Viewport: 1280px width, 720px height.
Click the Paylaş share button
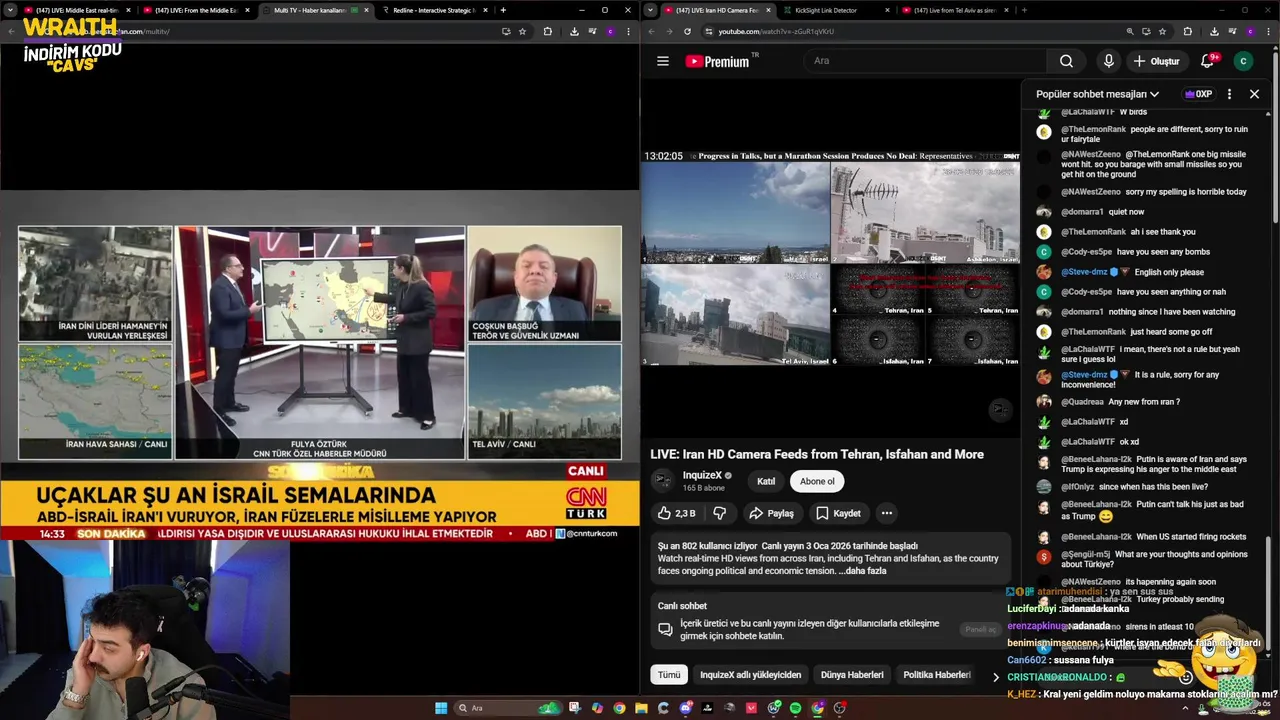(771, 513)
